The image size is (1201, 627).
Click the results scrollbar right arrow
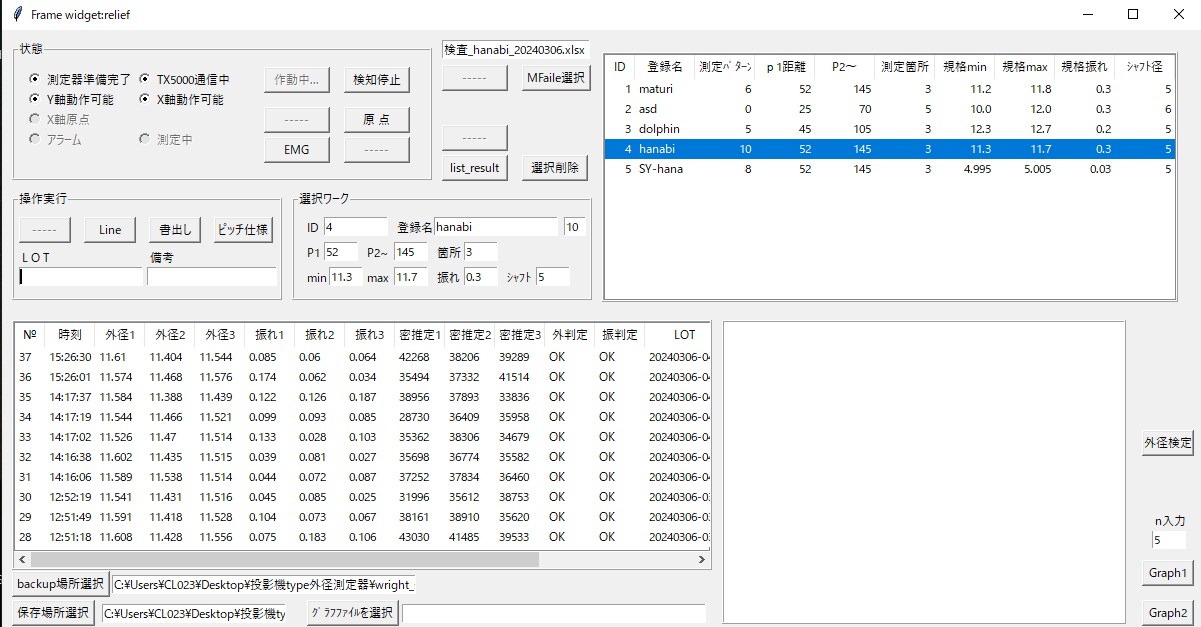[x=702, y=559]
